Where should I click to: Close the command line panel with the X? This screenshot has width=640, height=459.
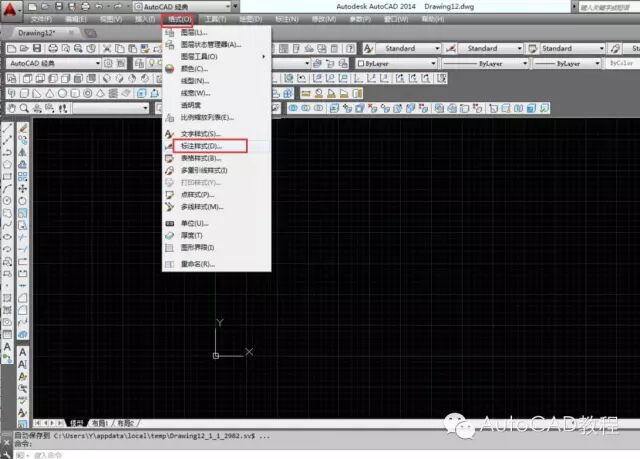6,442
